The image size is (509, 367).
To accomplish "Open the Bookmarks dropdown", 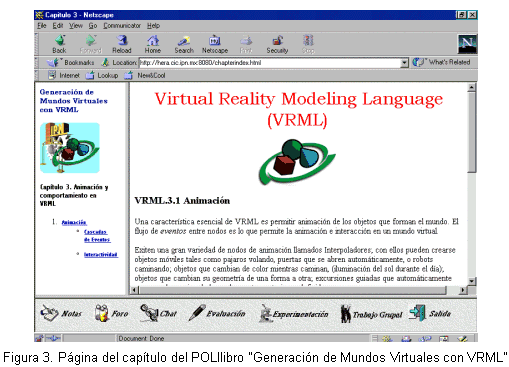I will (x=70, y=62).
